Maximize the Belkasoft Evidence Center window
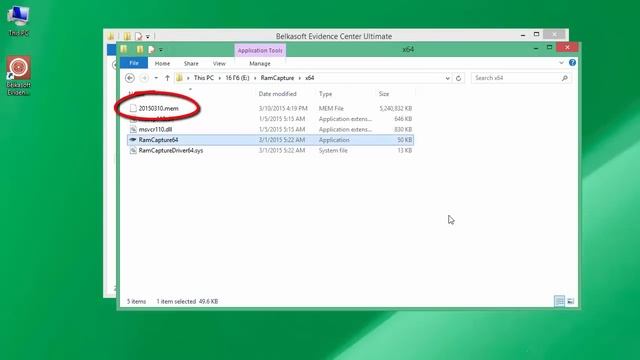The width and height of the screenshot is (640, 360). 536,35
